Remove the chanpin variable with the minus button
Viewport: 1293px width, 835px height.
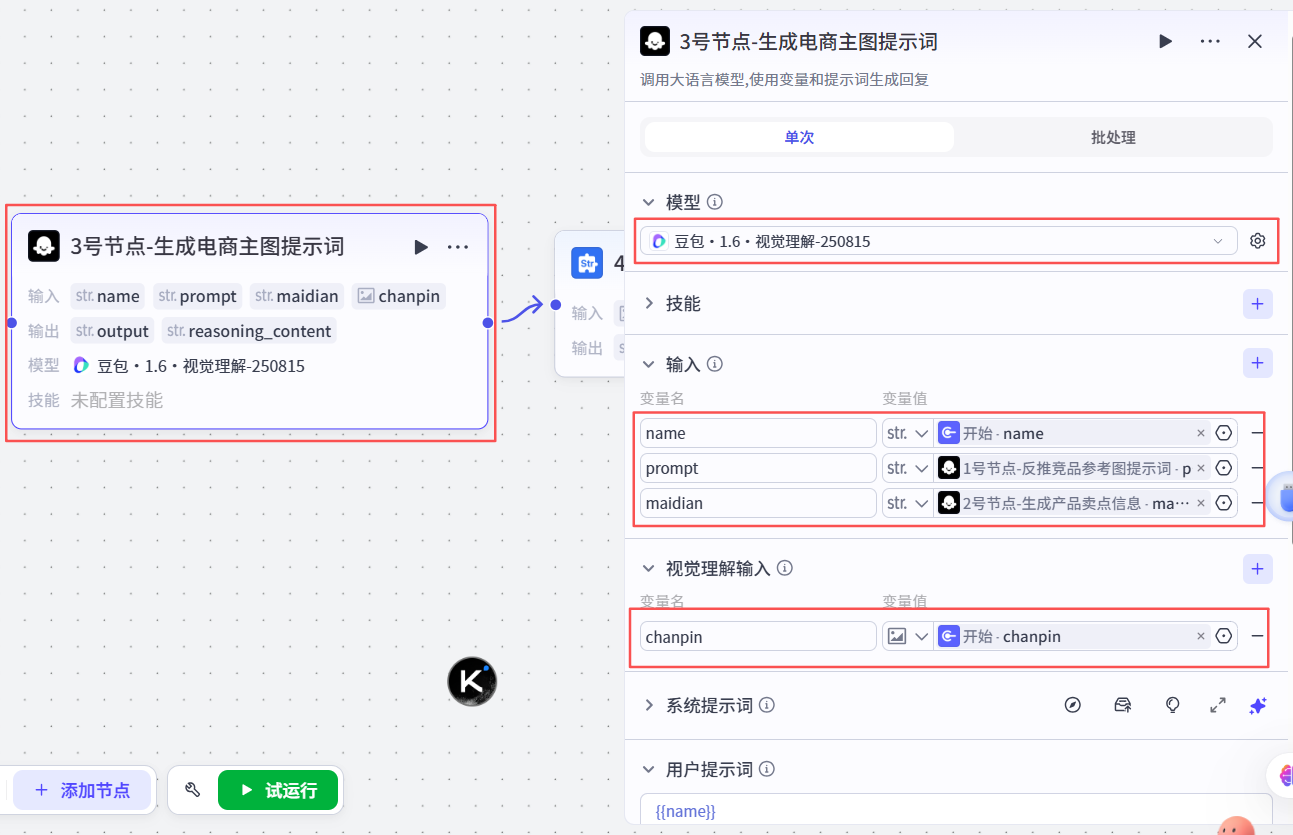[1257, 636]
